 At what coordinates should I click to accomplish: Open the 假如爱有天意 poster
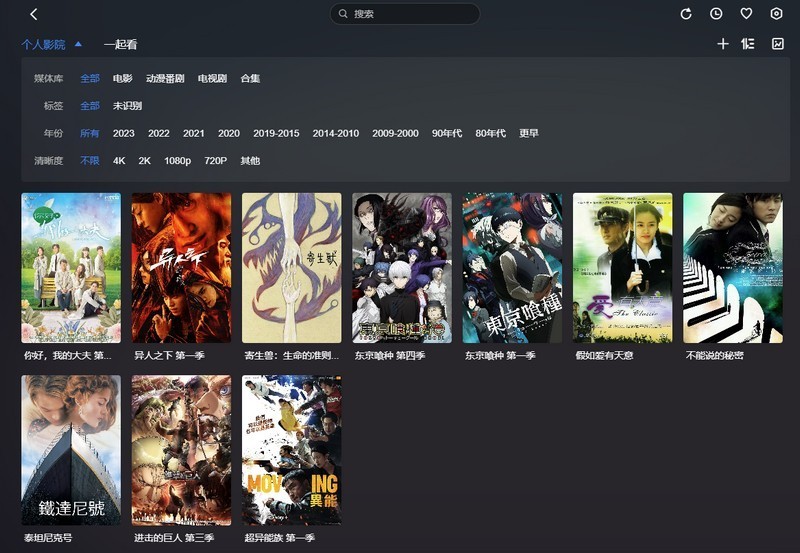(622, 268)
